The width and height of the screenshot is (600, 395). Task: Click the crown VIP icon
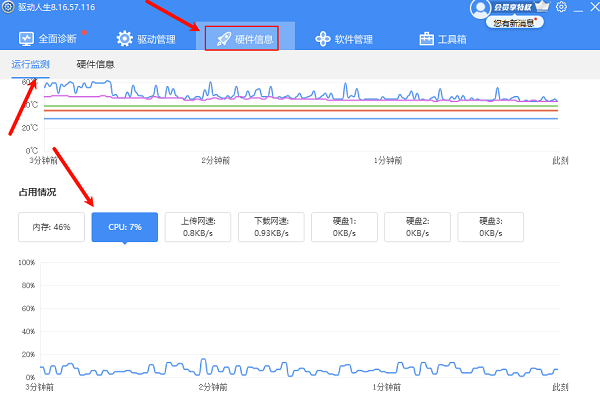[x=542, y=6]
